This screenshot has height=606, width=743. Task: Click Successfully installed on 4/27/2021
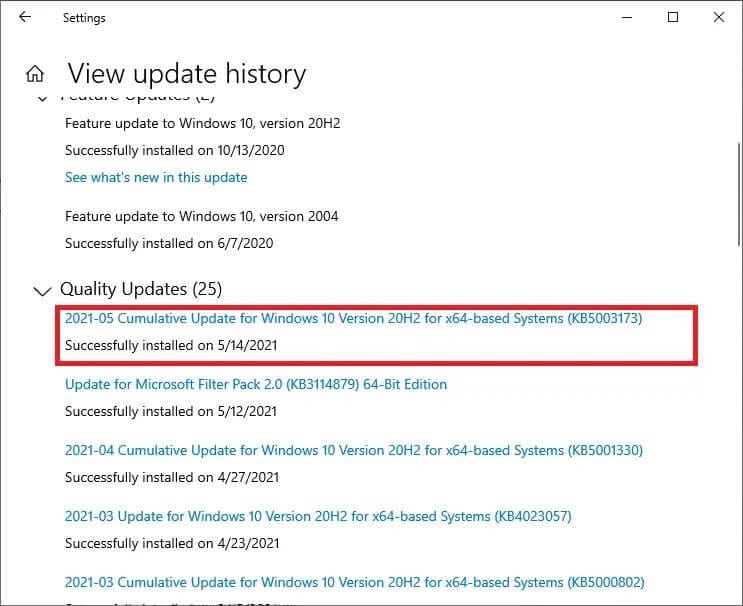[x=172, y=477]
